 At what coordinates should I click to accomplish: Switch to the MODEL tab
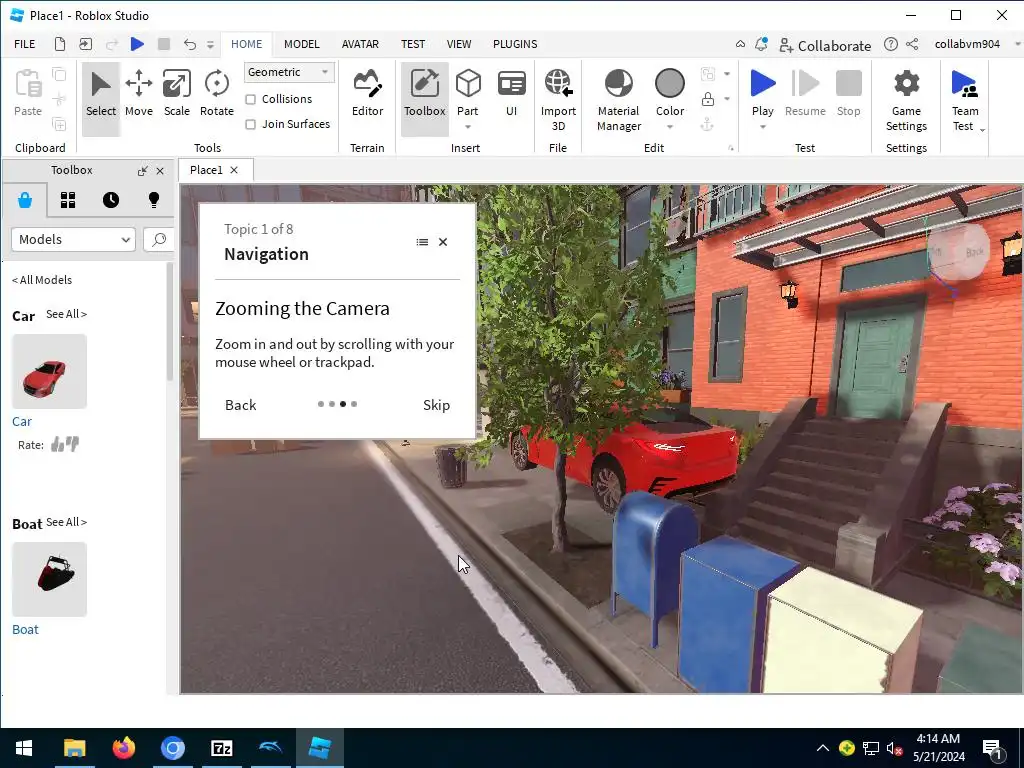tap(302, 44)
